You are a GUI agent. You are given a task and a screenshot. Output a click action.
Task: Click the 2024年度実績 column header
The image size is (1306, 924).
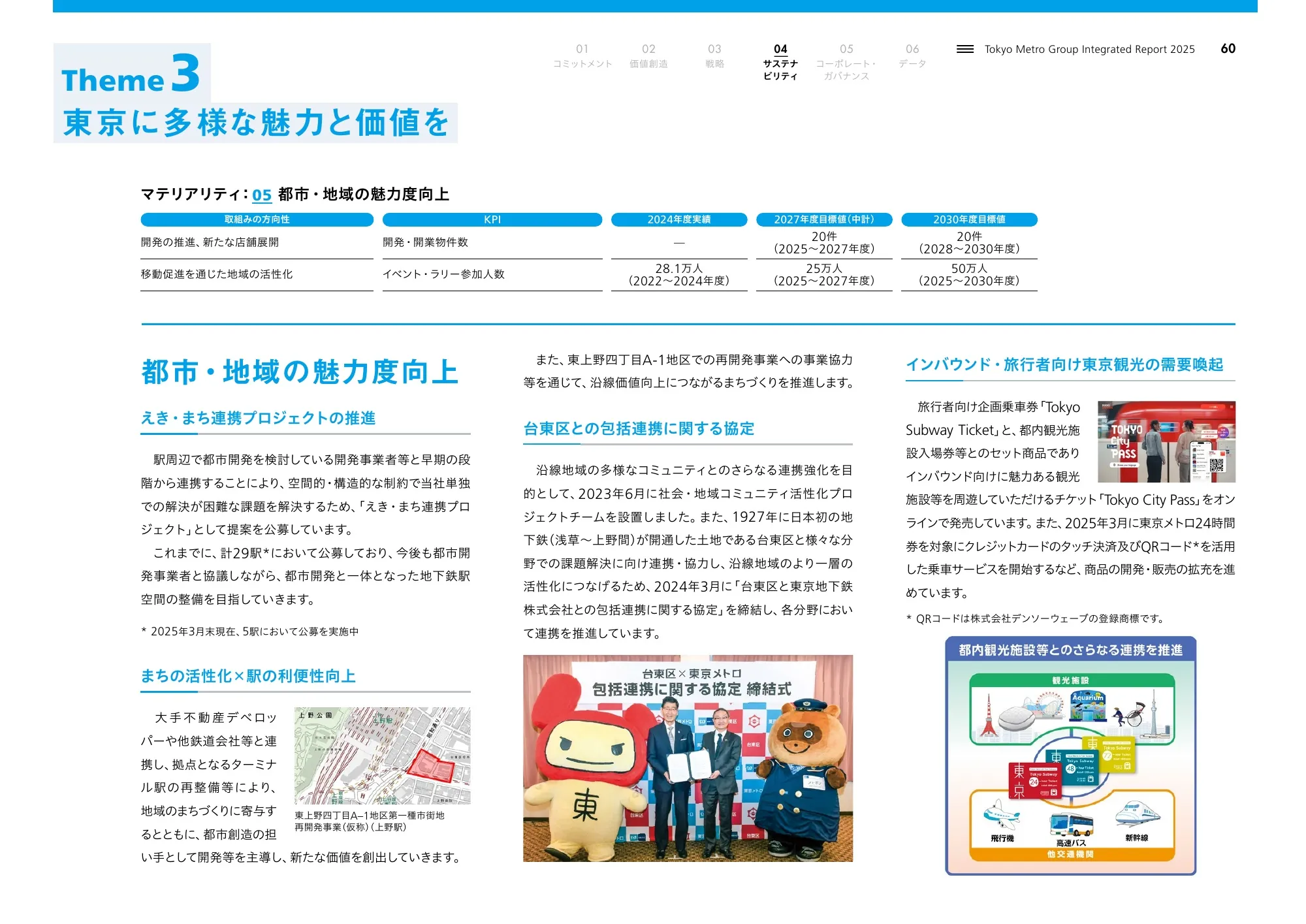pos(679,219)
